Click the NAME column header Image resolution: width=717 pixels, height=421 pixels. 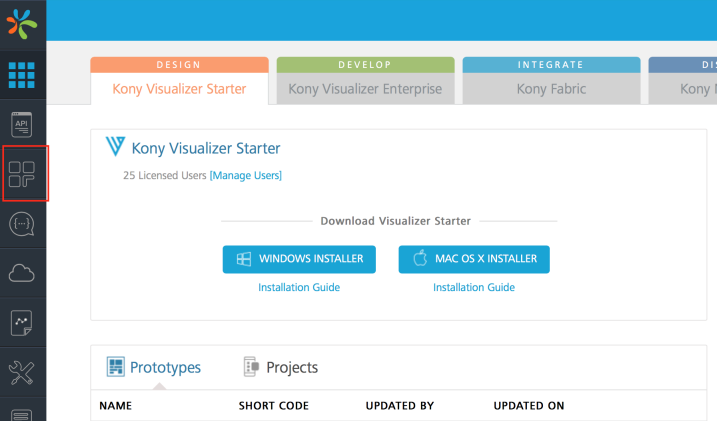116,405
